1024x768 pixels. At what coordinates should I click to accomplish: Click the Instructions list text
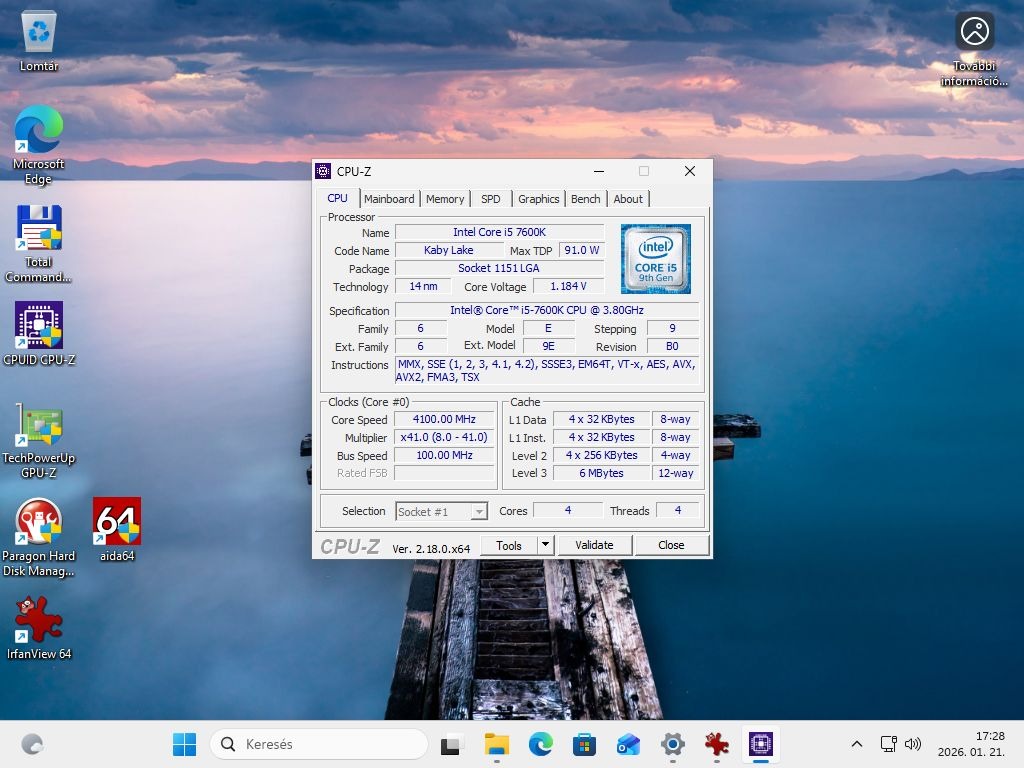tap(547, 370)
